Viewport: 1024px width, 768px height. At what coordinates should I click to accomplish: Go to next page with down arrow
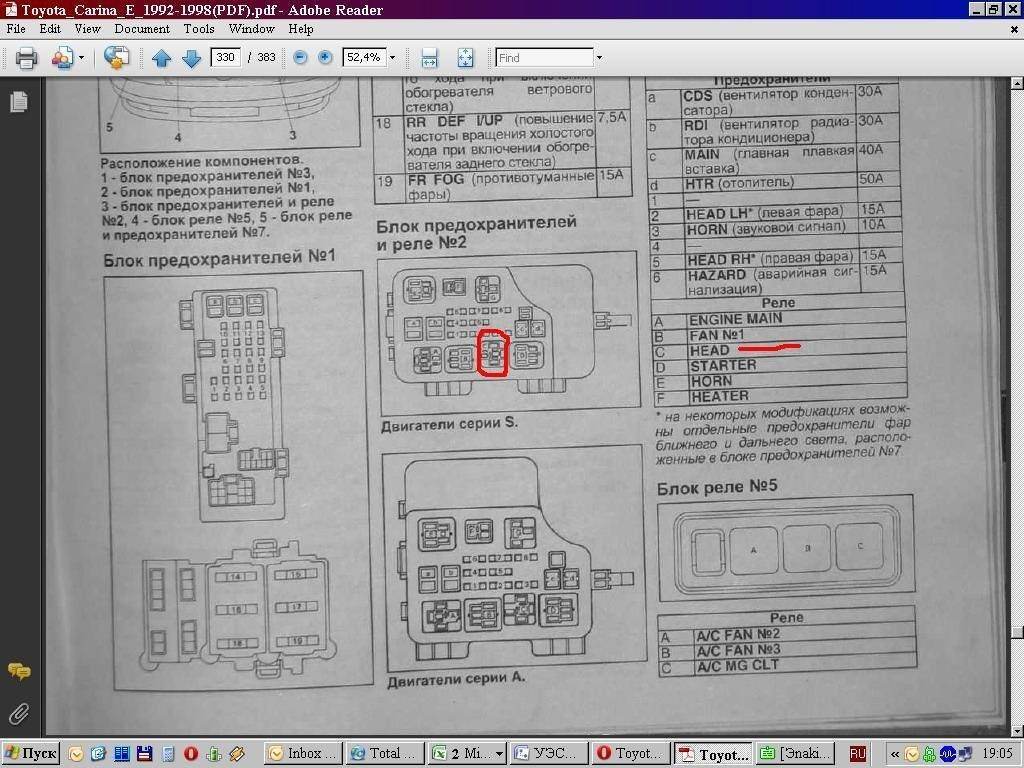pyautogui.click(x=191, y=58)
